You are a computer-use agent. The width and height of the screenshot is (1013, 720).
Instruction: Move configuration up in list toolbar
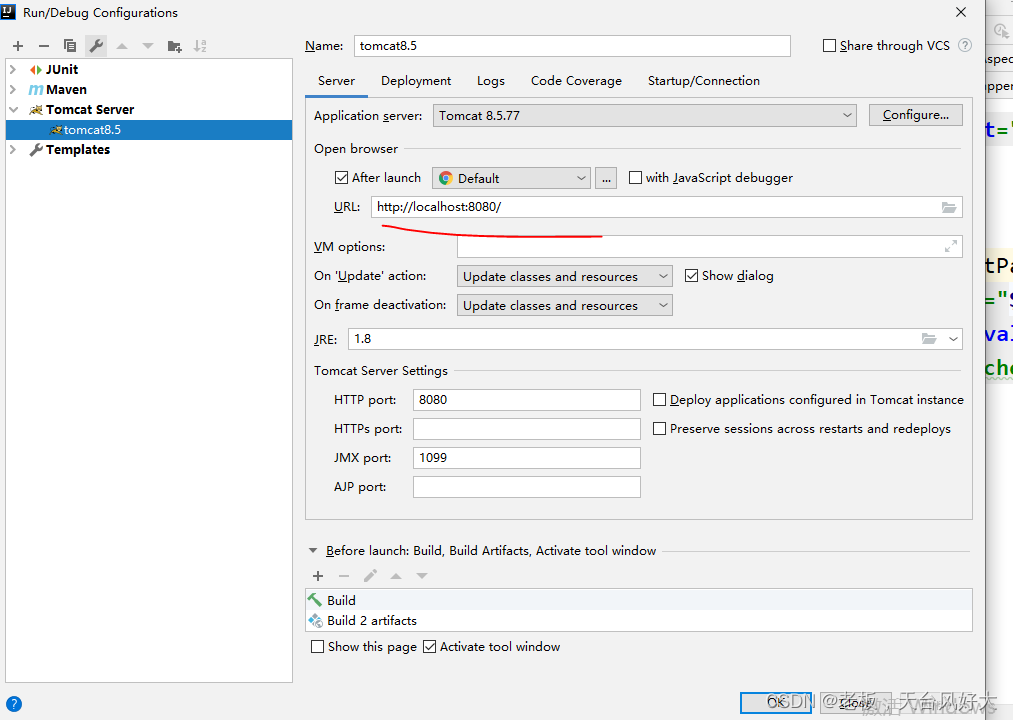click(x=122, y=46)
